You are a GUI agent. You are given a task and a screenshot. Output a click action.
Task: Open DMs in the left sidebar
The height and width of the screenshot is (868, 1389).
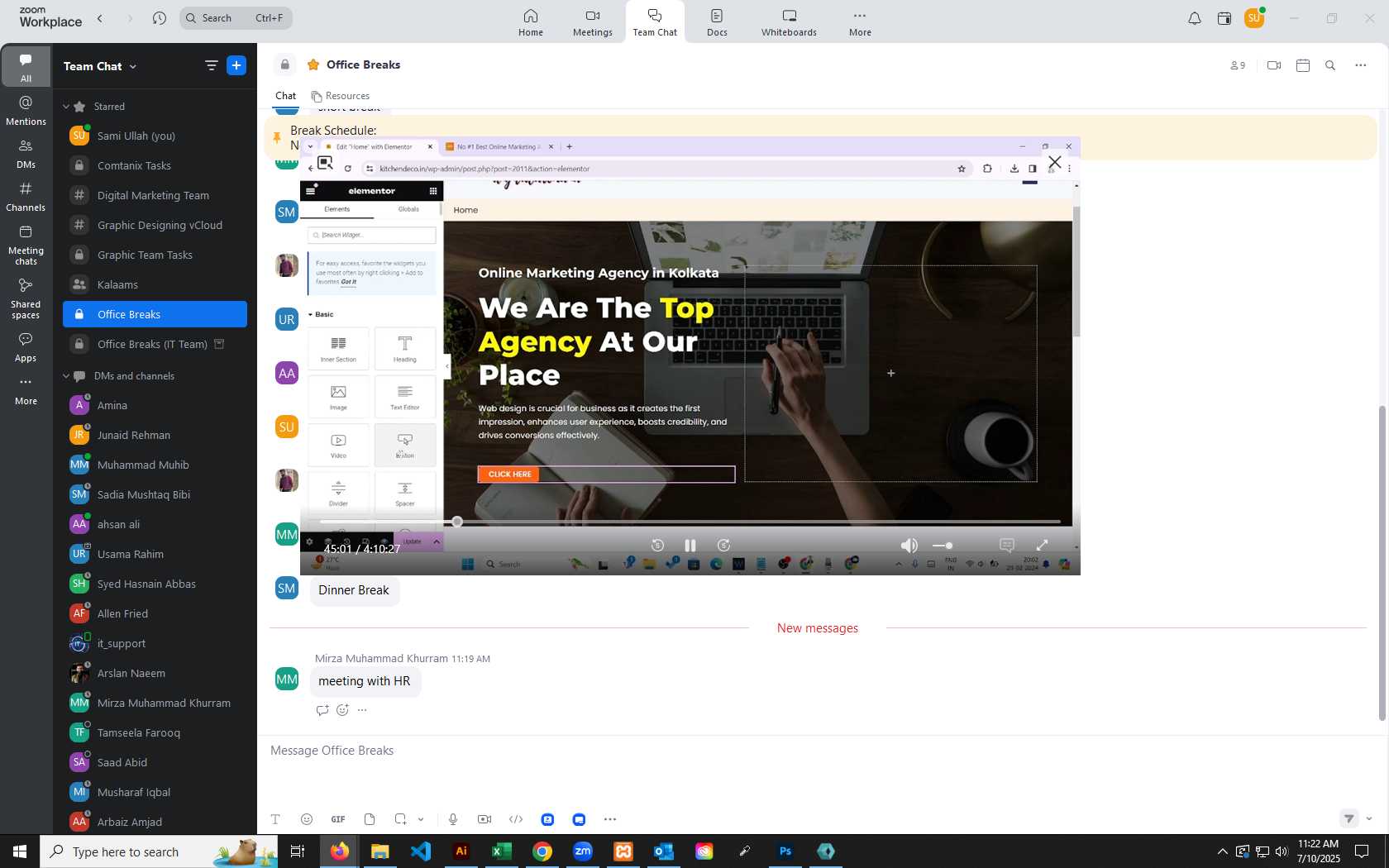point(26,154)
